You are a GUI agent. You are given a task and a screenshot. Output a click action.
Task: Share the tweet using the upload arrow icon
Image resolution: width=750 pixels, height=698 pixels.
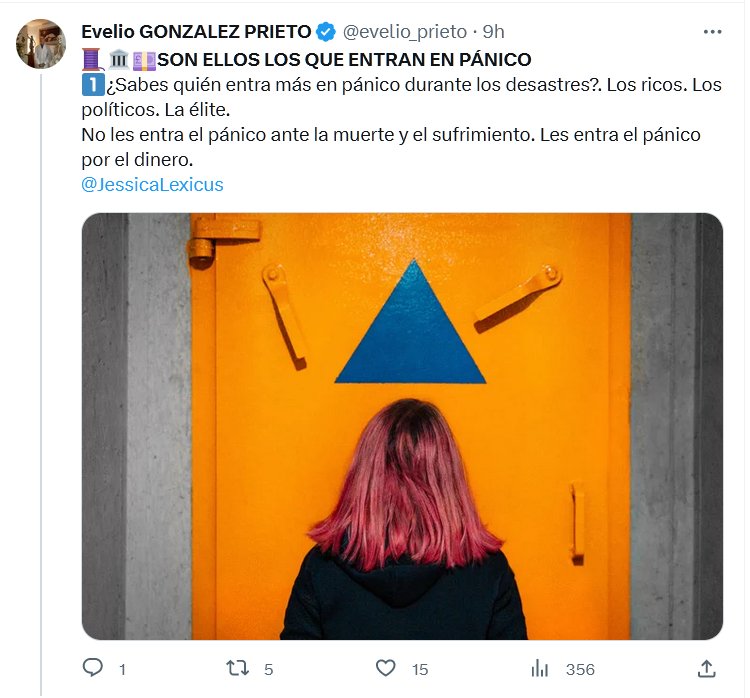tap(706, 668)
